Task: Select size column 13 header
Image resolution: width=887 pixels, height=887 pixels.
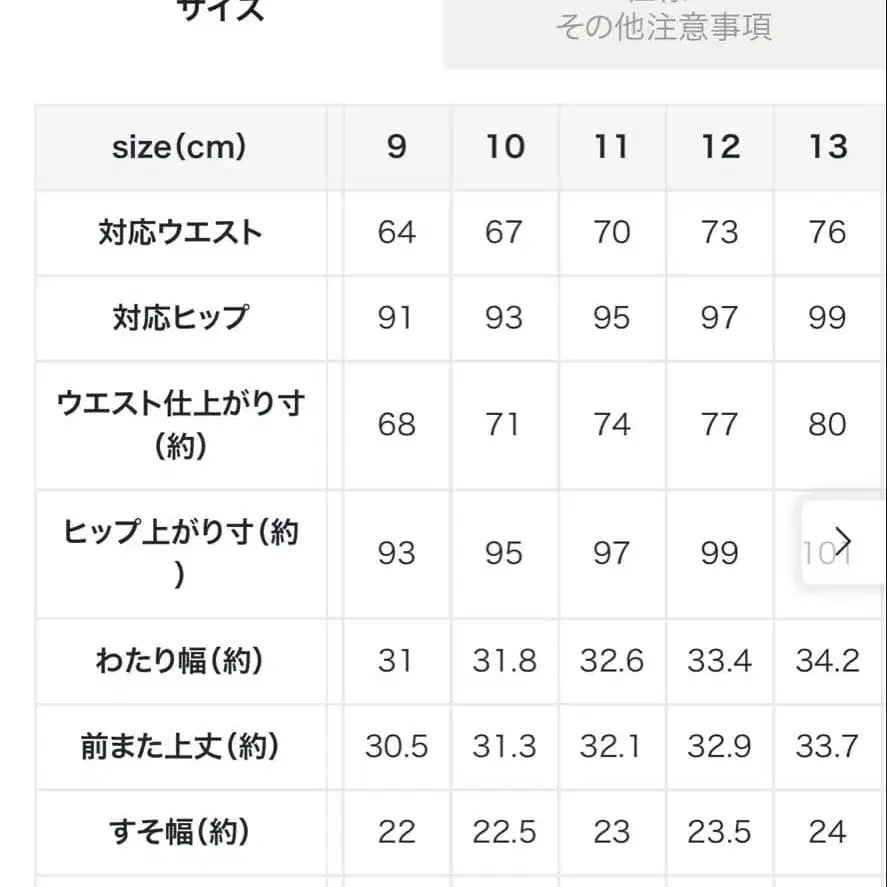Action: pos(826,146)
